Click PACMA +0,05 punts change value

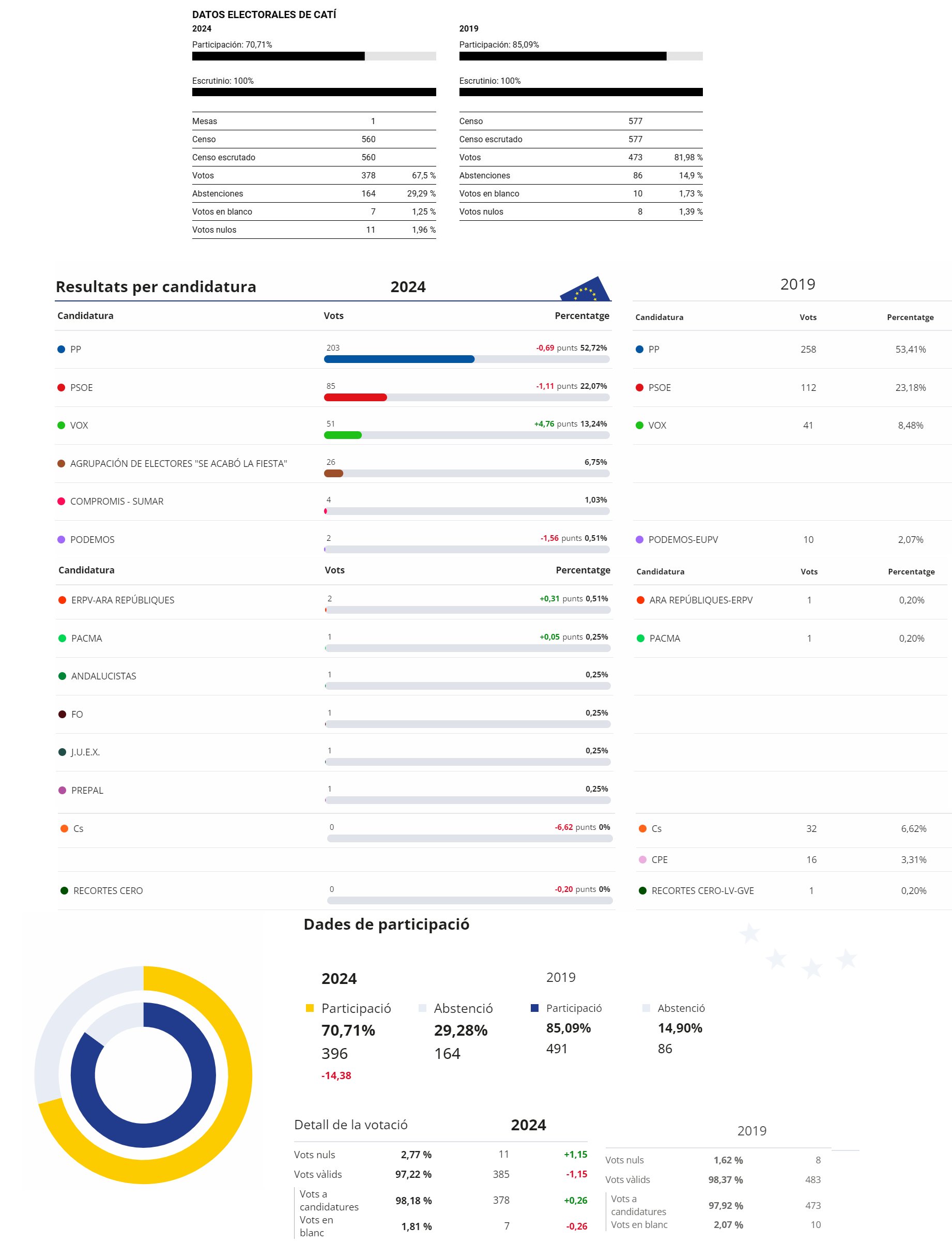561,637
